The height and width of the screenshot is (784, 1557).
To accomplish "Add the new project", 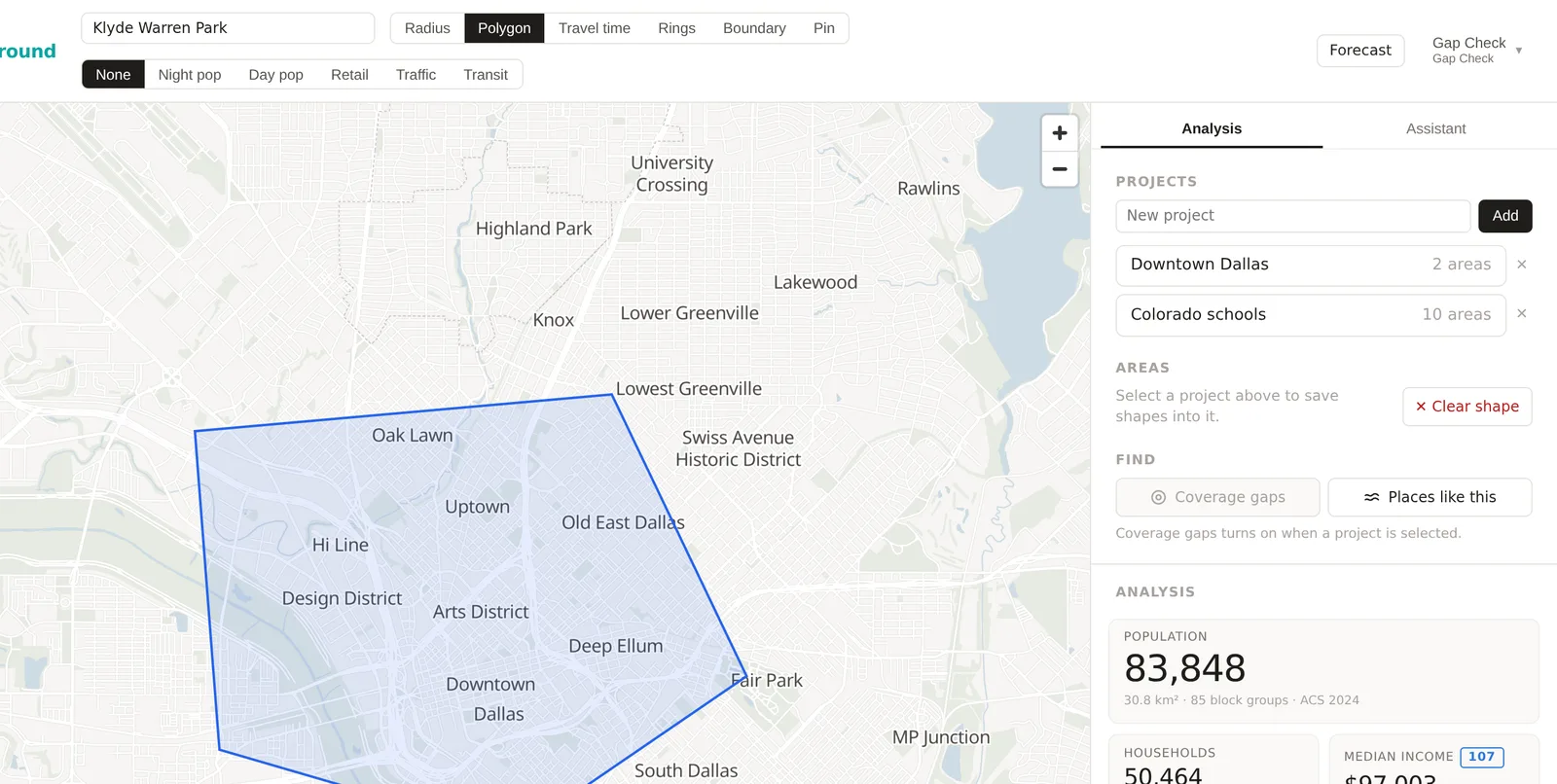I will [x=1505, y=216].
